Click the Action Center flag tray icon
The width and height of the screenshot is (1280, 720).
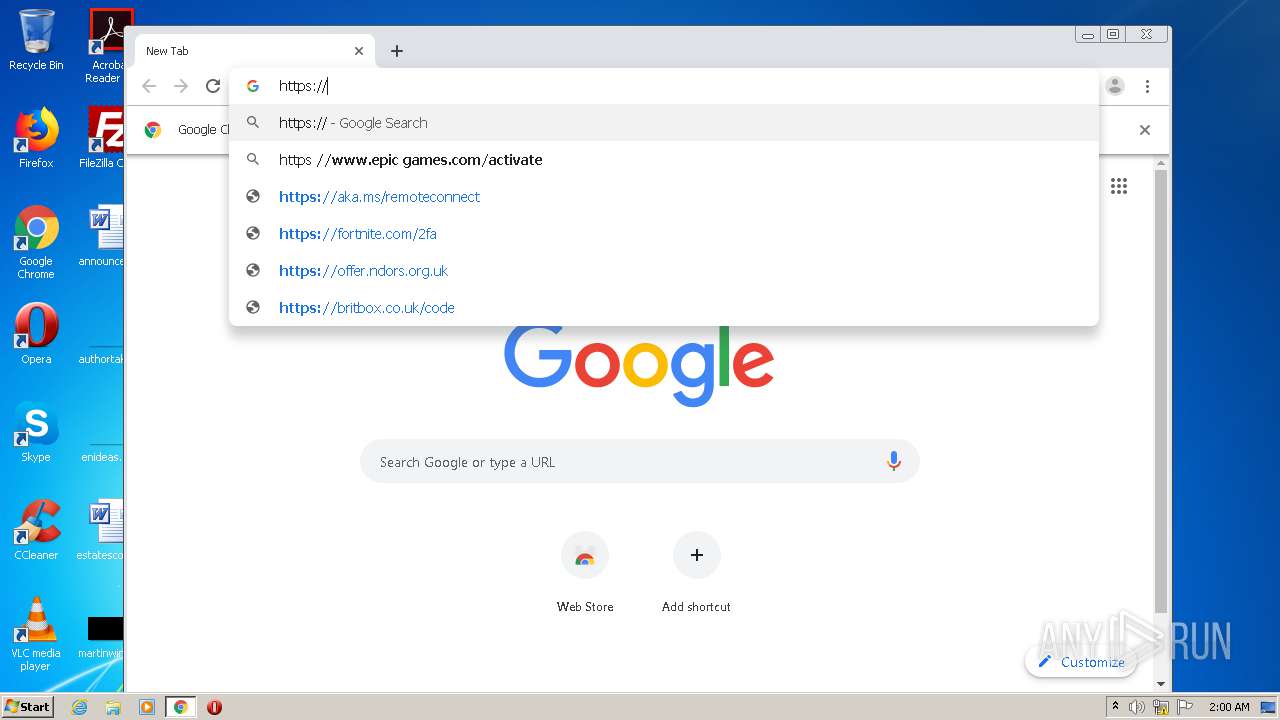tap(1184, 707)
